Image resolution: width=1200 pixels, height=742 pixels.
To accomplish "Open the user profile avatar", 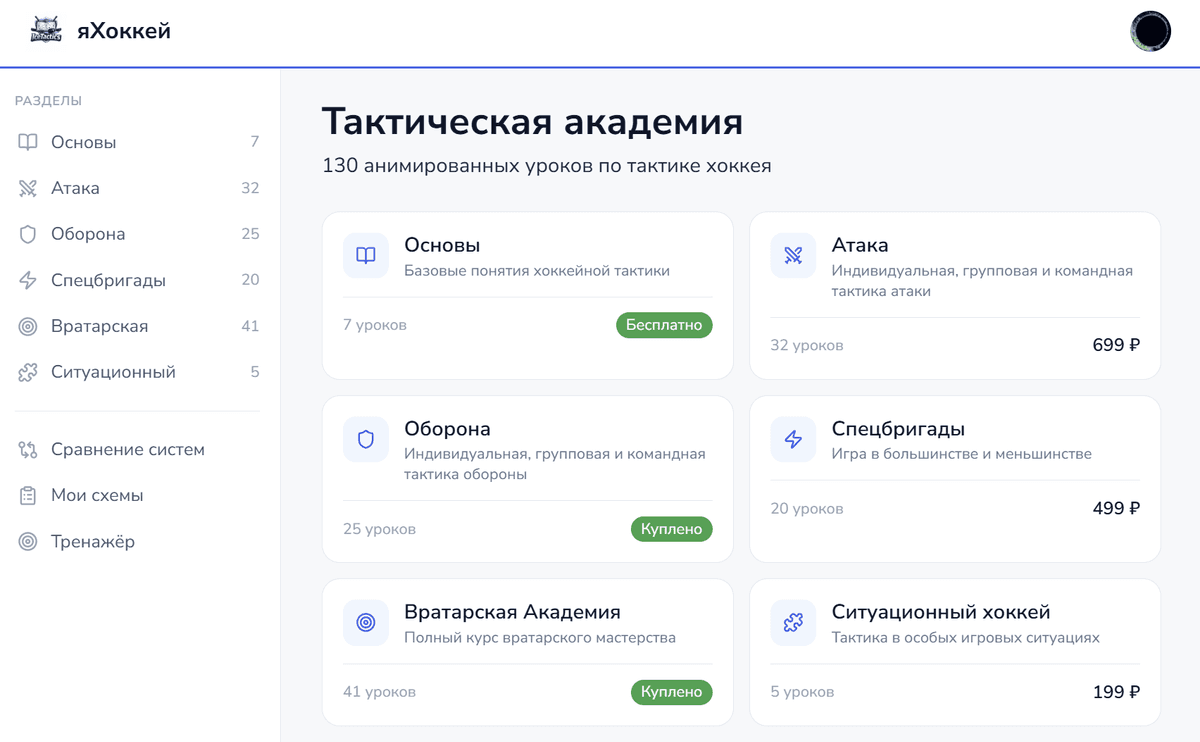I will [x=1150, y=31].
